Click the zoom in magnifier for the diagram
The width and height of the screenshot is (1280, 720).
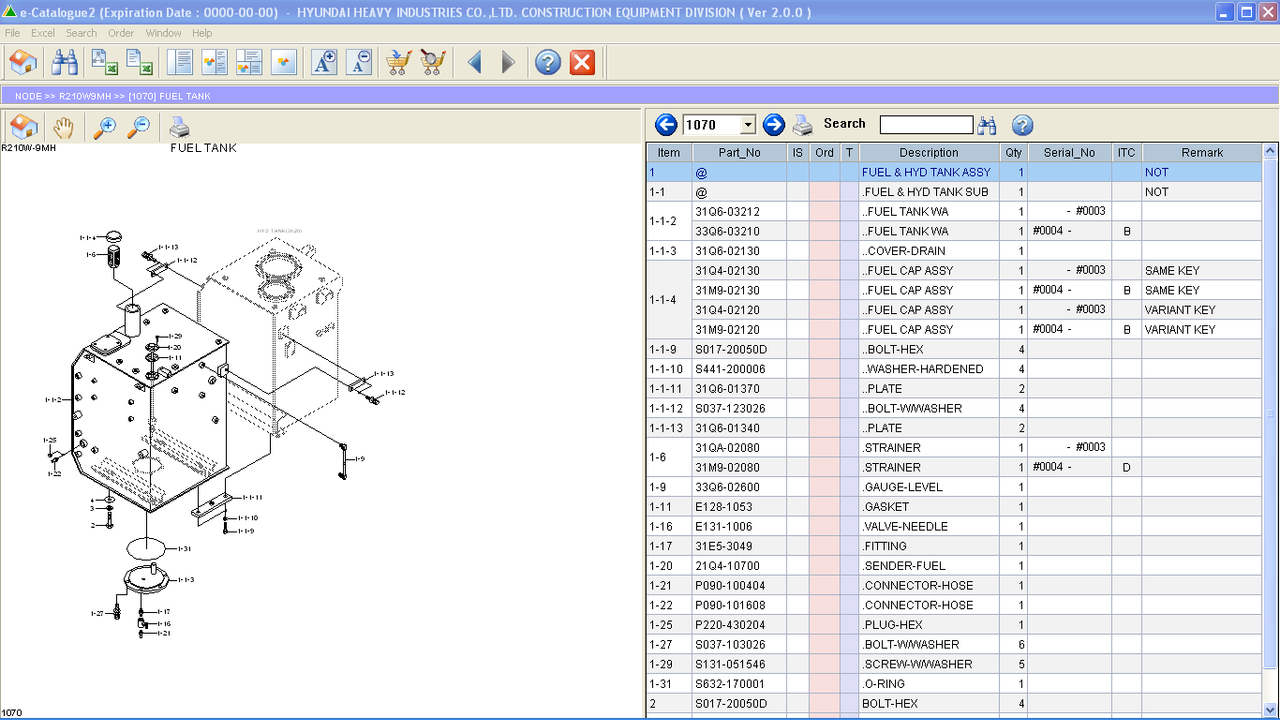click(x=104, y=127)
